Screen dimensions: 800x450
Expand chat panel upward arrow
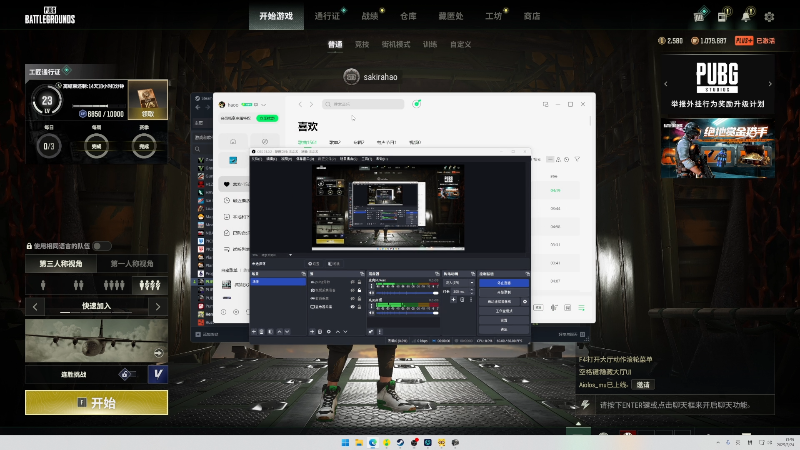click(x=578, y=423)
